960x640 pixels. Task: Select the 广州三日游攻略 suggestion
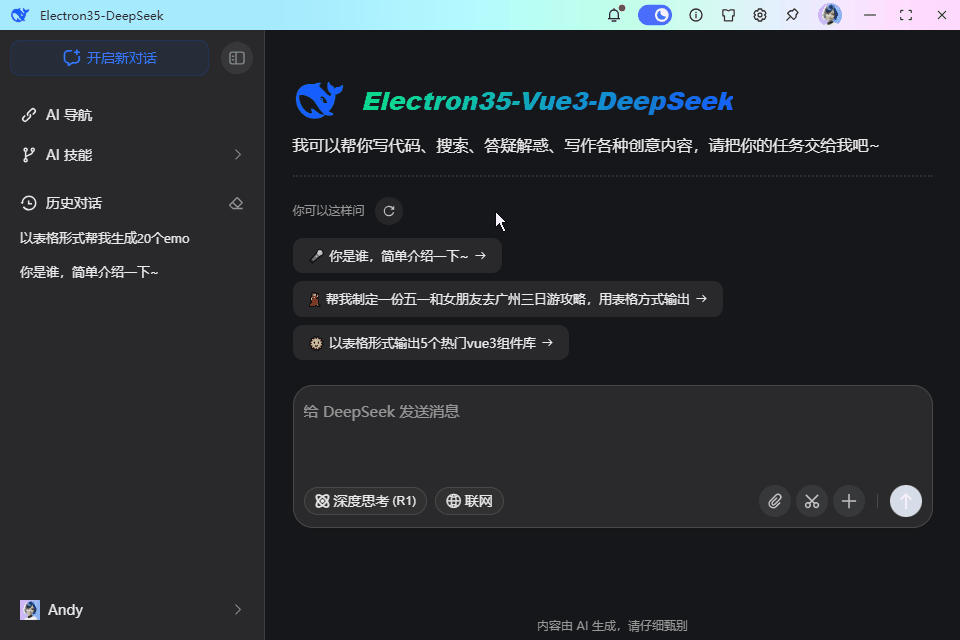tap(508, 299)
